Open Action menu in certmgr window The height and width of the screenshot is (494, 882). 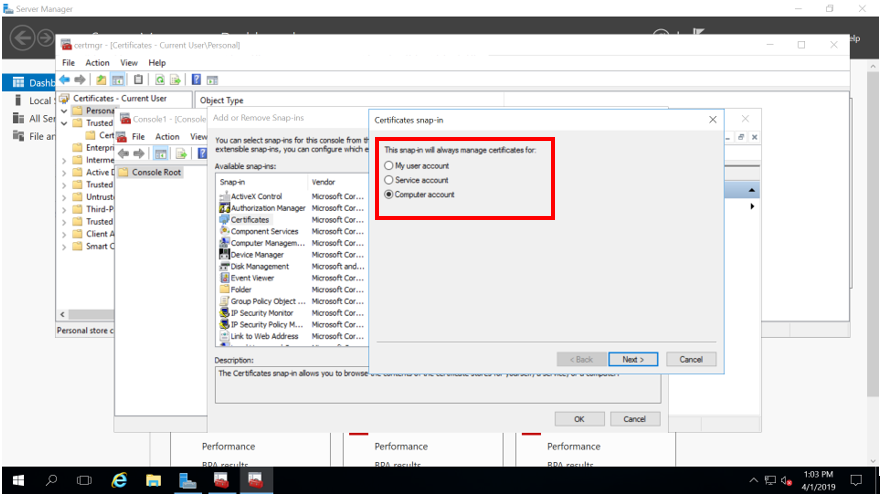coord(97,62)
